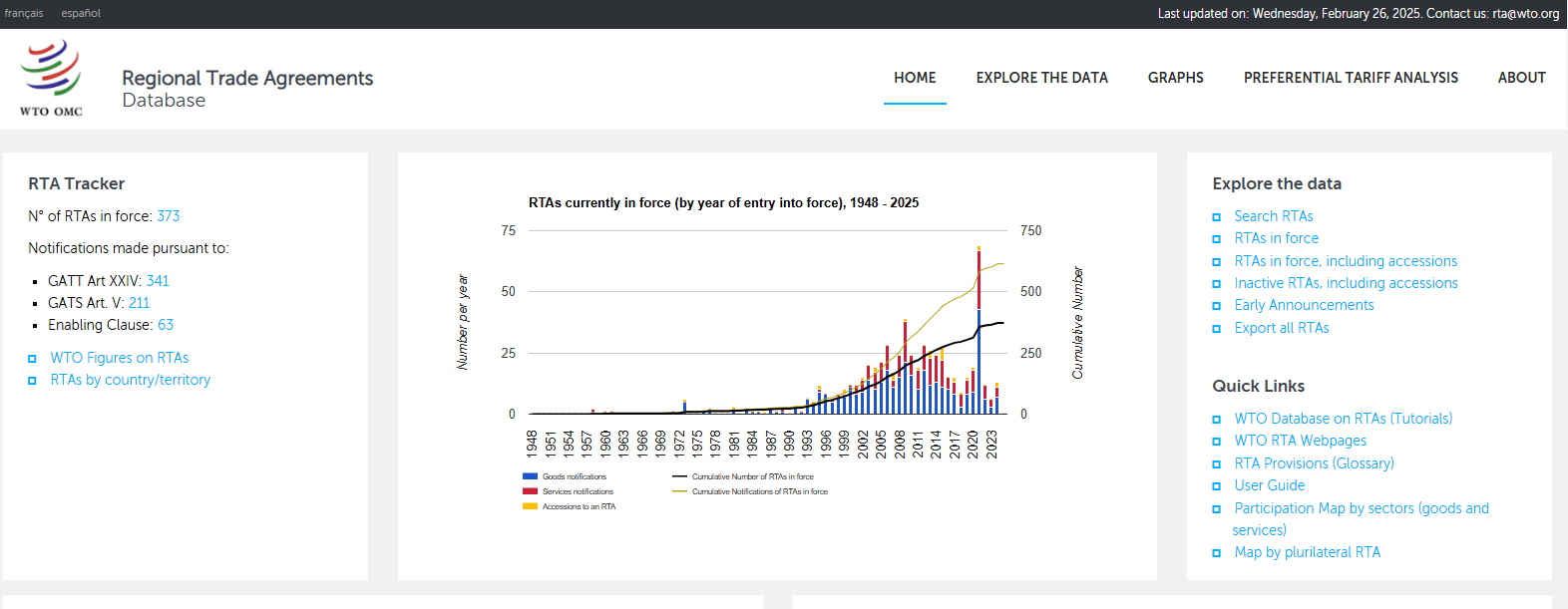Open the HOME tab

click(915, 78)
